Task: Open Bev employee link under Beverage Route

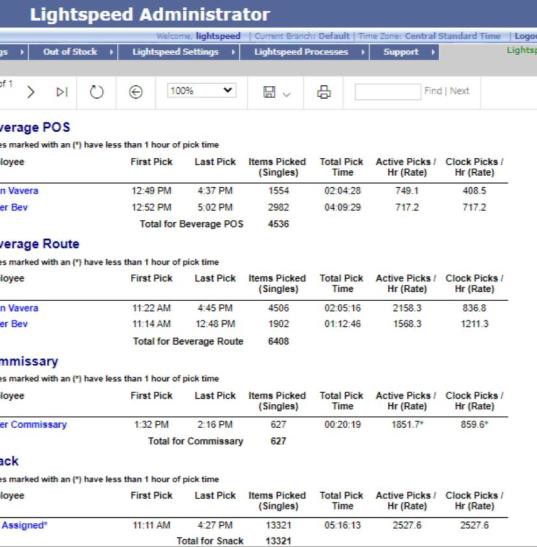Action: pyautogui.click(x=14, y=324)
